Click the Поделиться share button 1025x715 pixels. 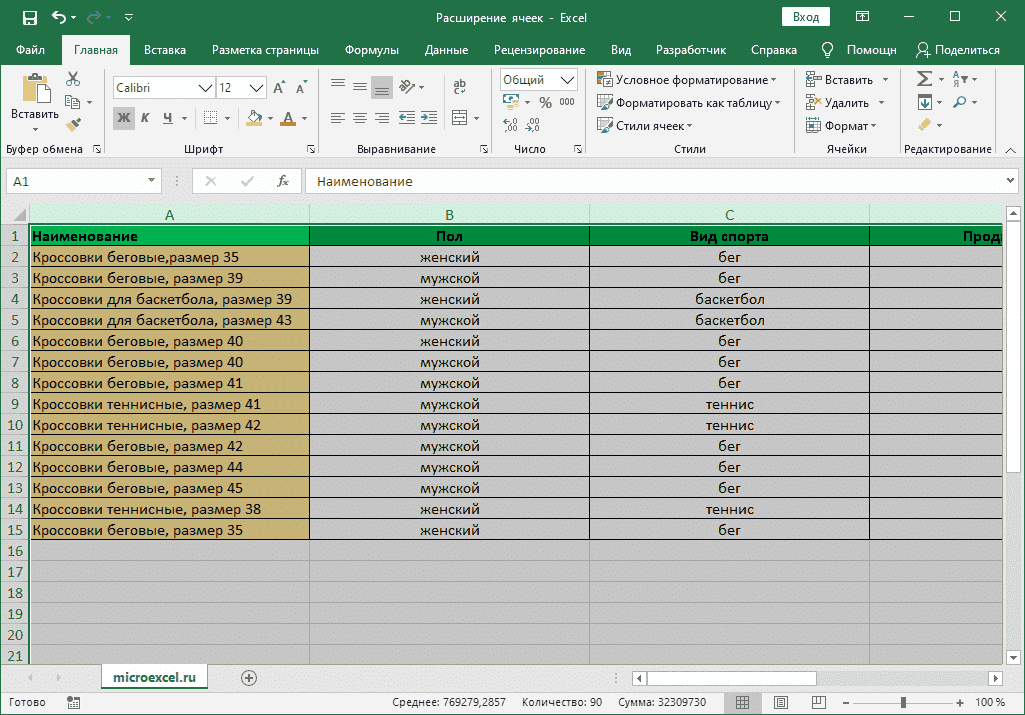[x=958, y=50]
